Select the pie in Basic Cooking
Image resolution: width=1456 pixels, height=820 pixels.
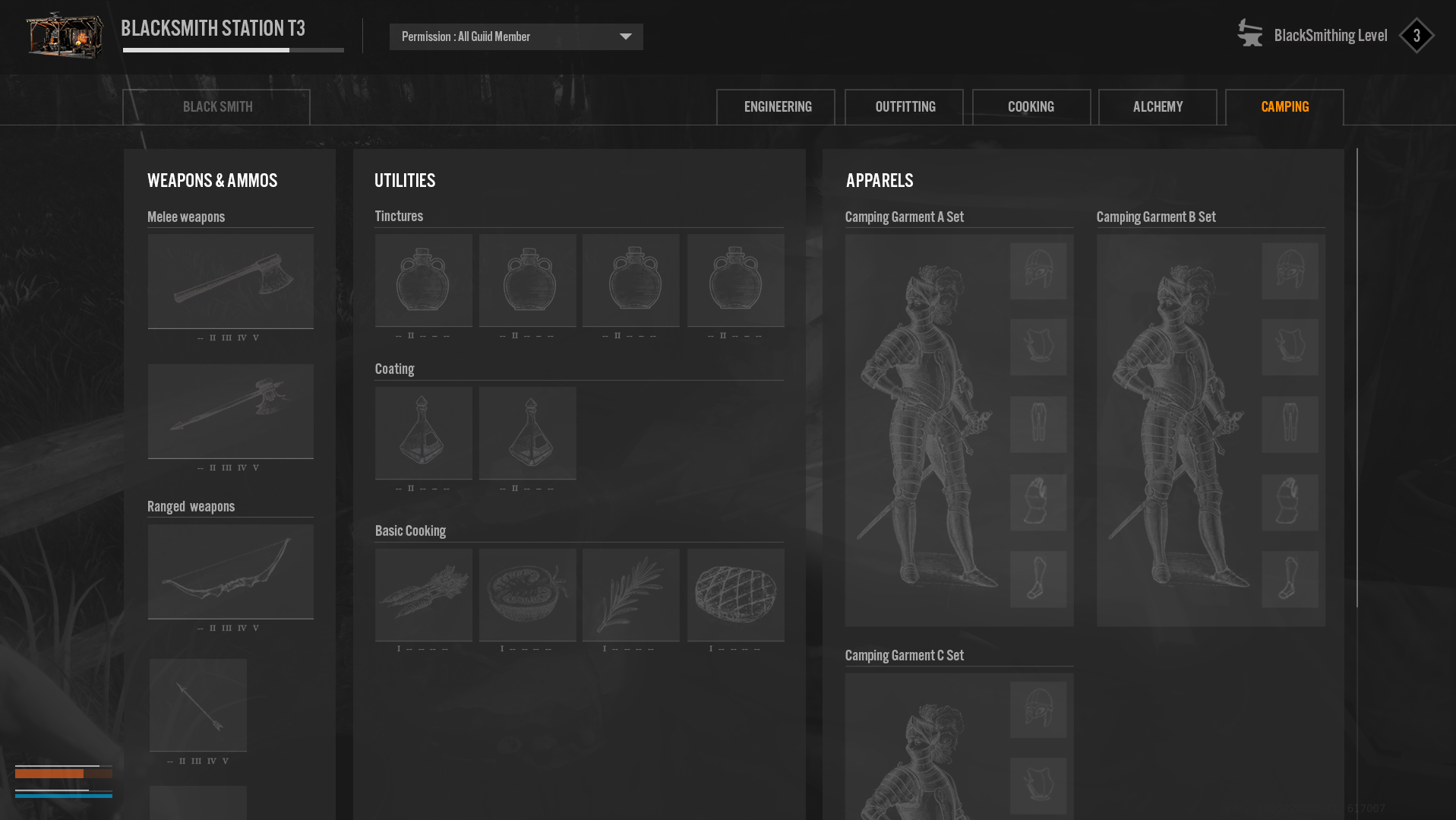[735, 595]
